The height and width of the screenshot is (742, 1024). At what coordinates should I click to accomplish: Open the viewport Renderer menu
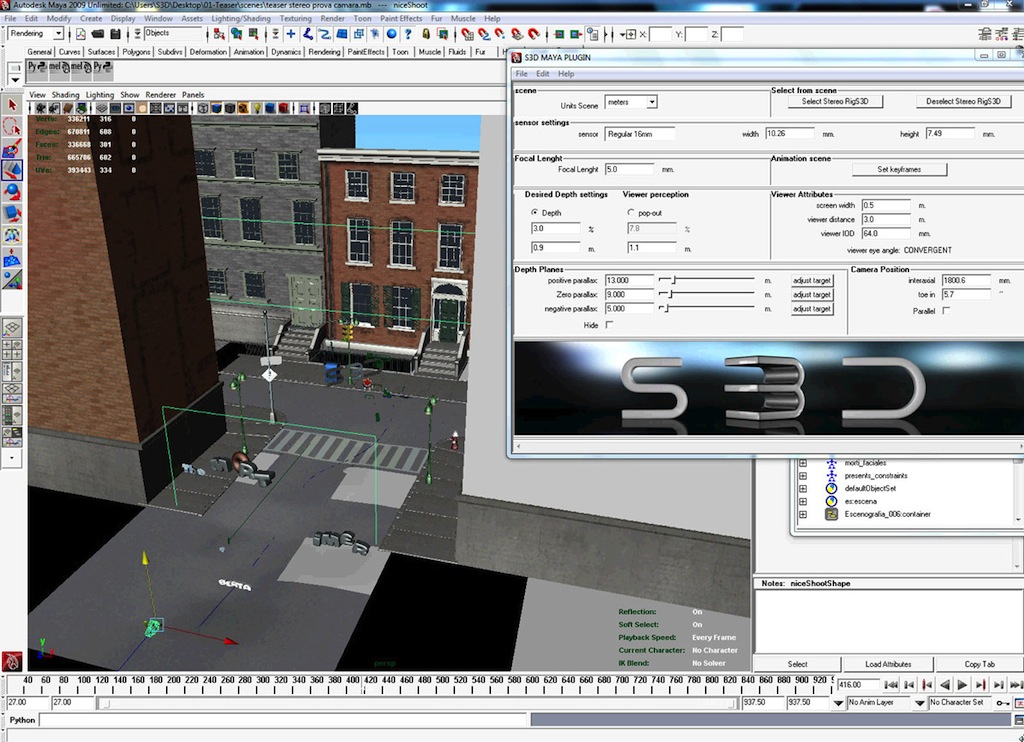[161, 95]
